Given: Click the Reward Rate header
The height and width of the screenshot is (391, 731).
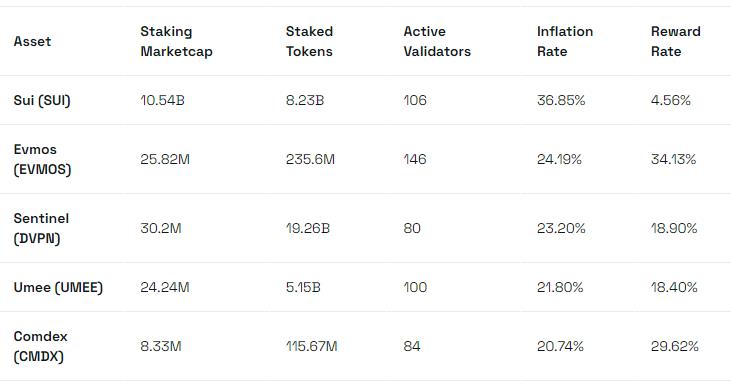Looking at the screenshot, I should coord(676,41).
